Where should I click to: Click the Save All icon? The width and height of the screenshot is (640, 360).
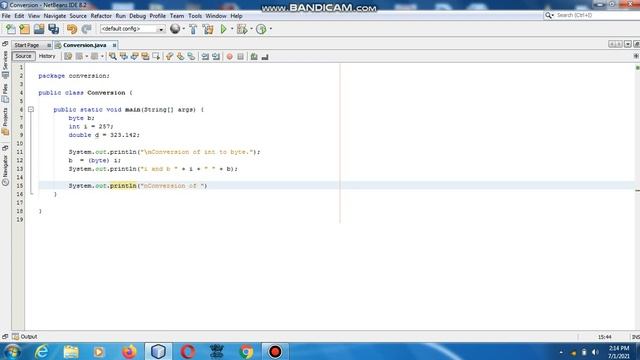(x=53, y=29)
